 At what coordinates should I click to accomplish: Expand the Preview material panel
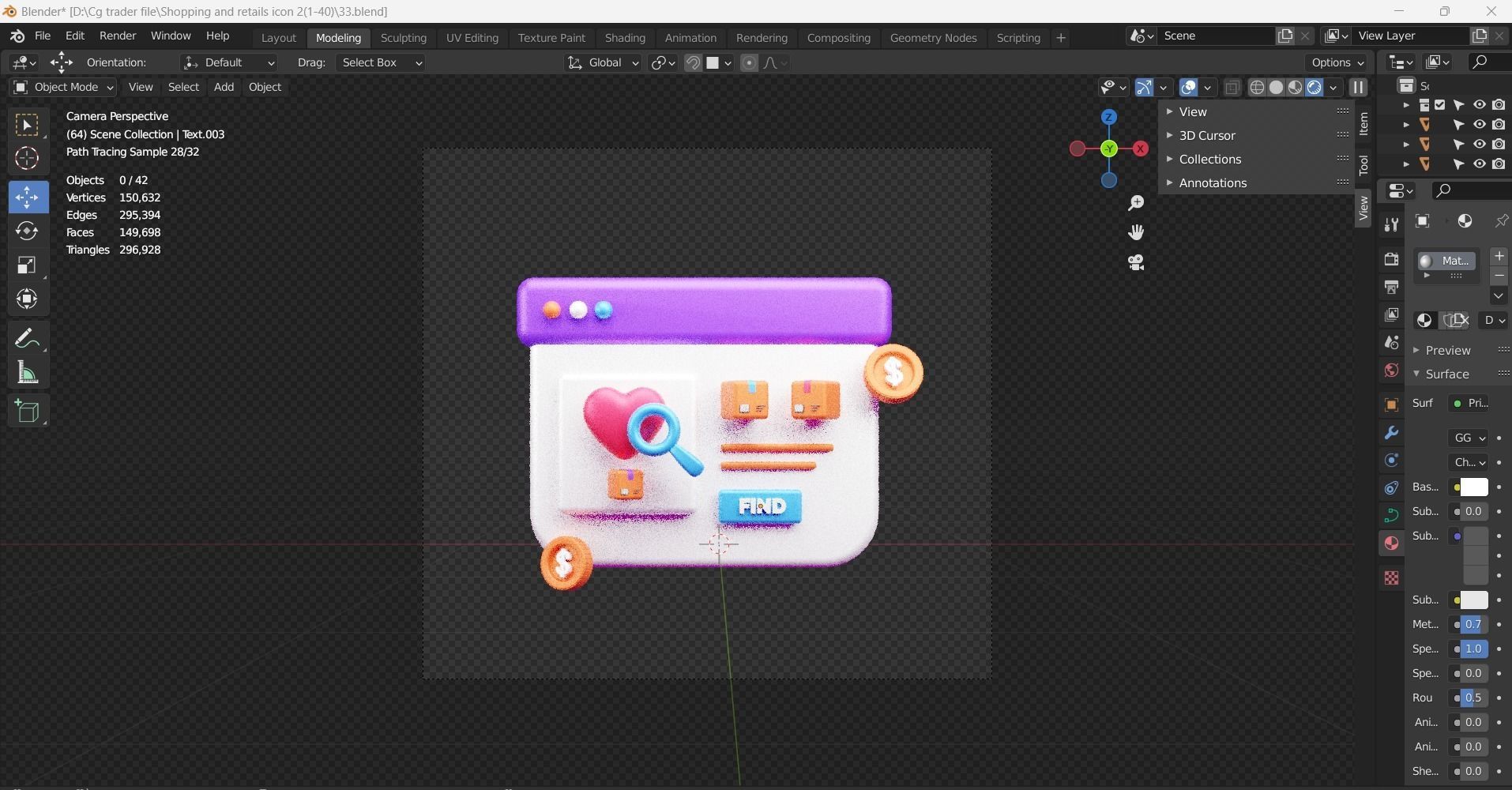click(x=1448, y=350)
